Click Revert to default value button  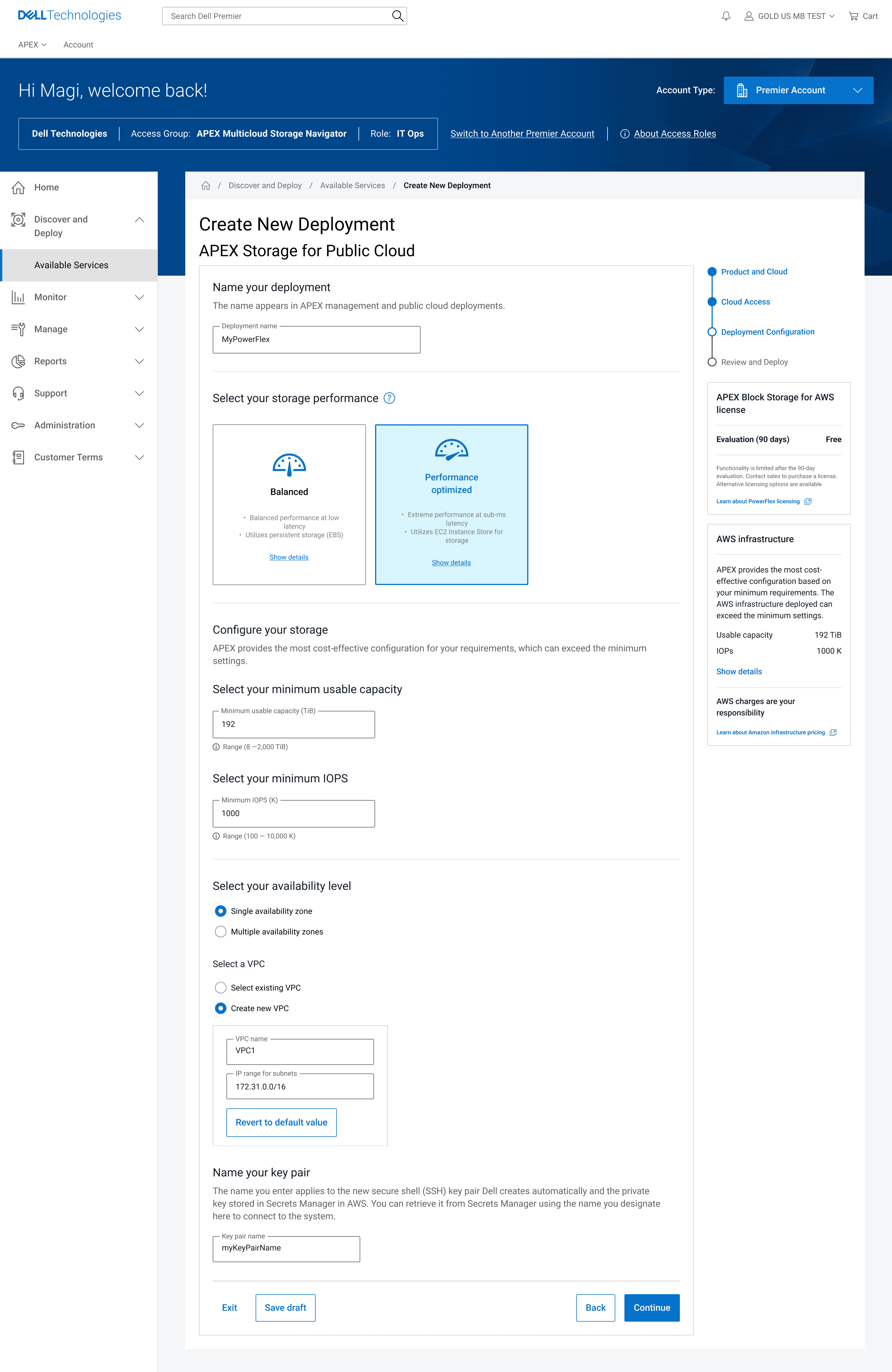click(x=281, y=1122)
